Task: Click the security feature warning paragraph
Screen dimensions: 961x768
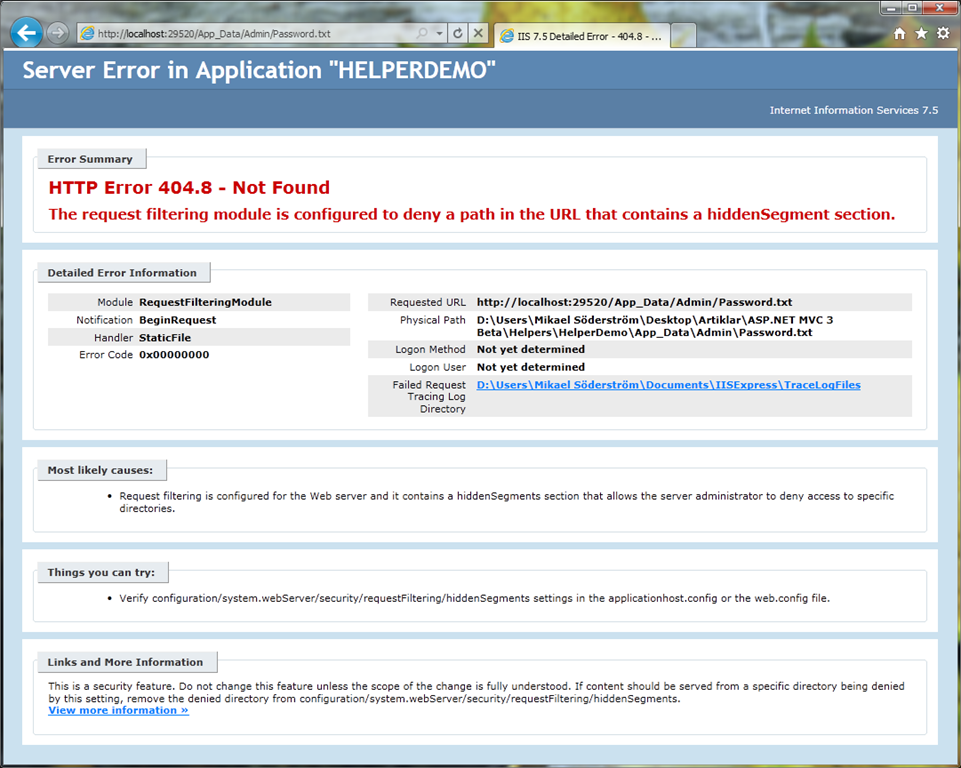Action: (x=476, y=693)
